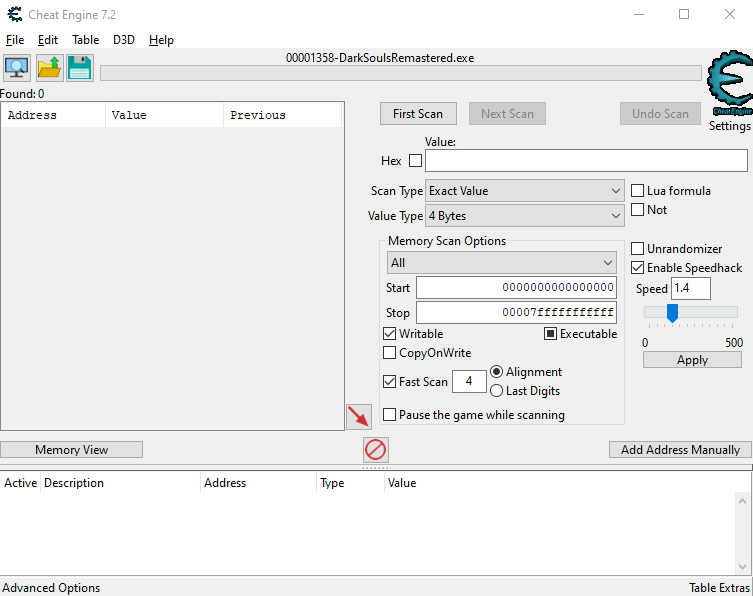Check the Not option

637,209
